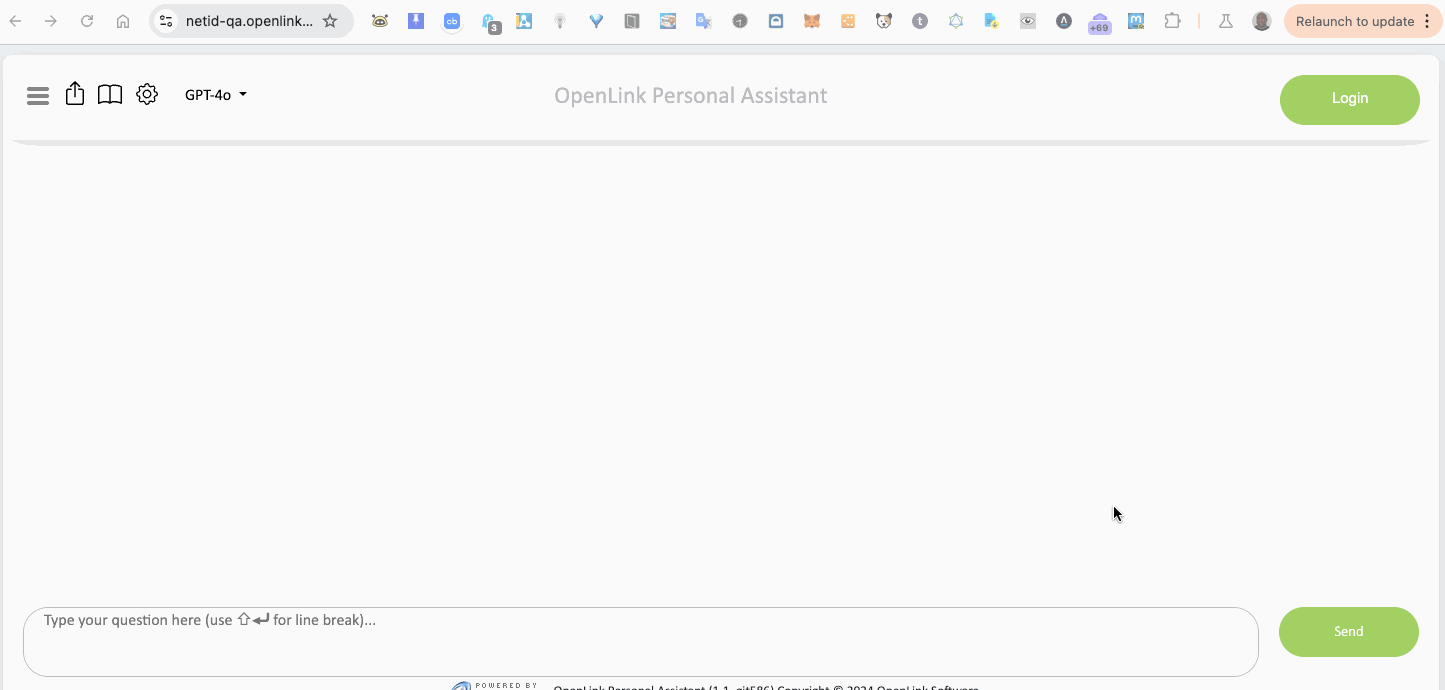Focus the question text input box
Screen dimensions: 1445x690
tap(641, 642)
